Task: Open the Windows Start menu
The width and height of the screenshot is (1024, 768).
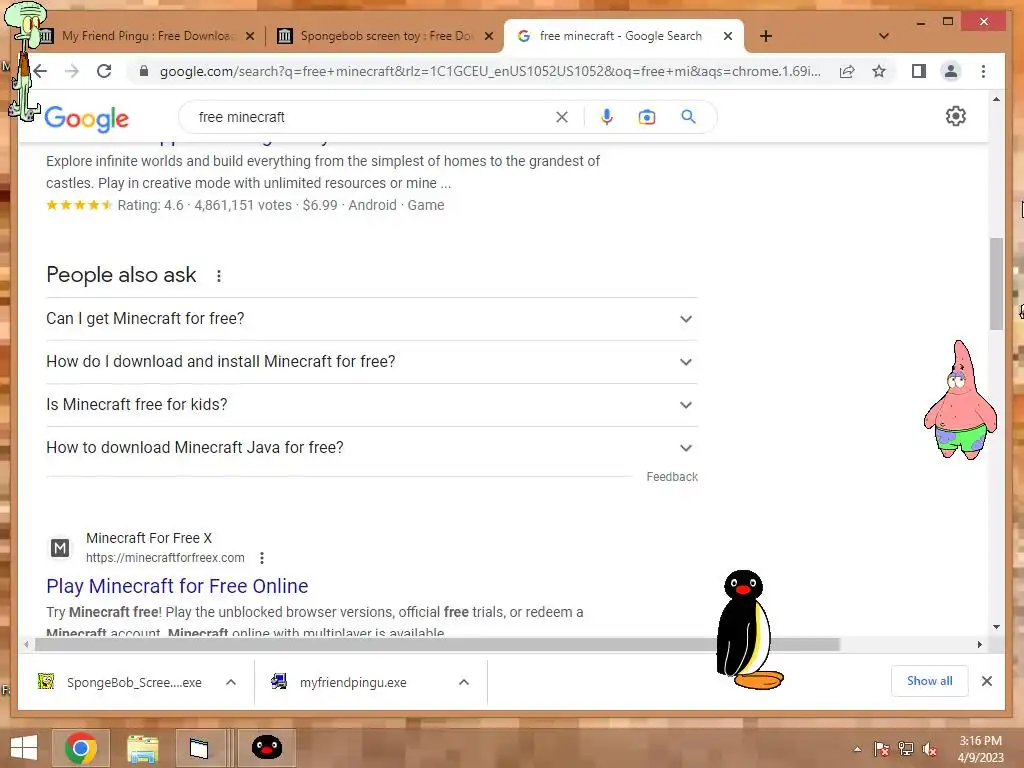Action: coord(24,748)
